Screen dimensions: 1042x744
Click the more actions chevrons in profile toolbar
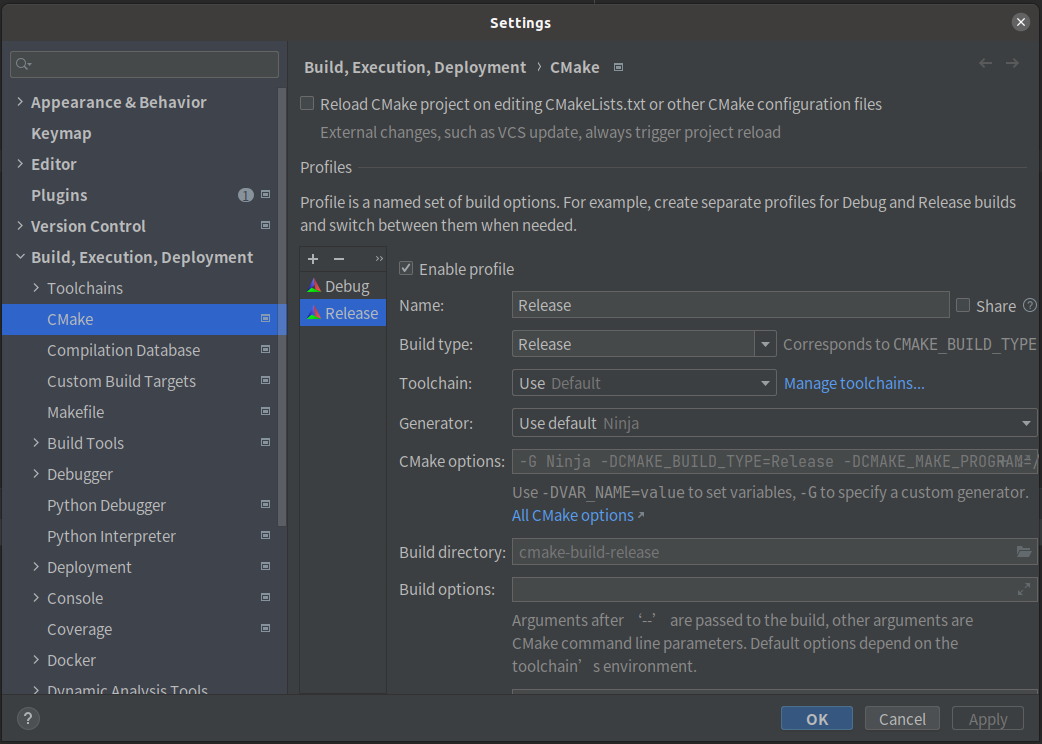pyautogui.click(x=379, y=259)
